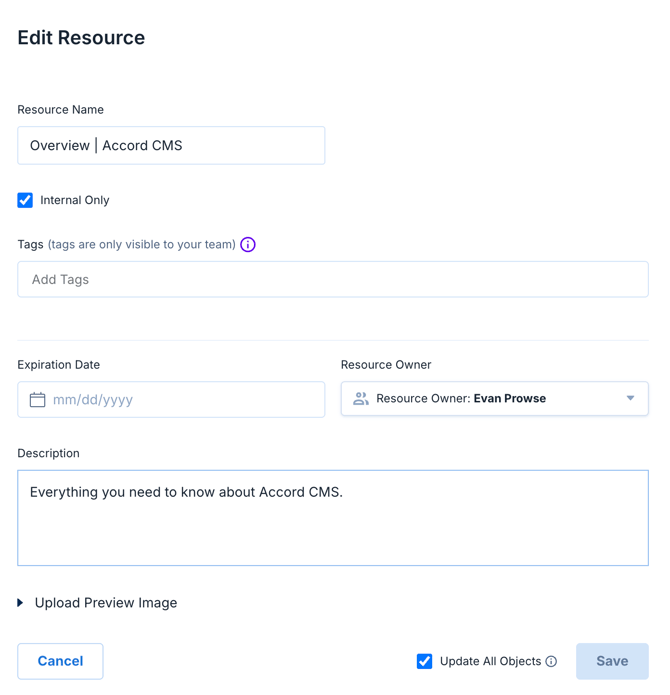Click the info icon beside Update All Objects
The width and height of the screenshot is (670, 695).
551,661
